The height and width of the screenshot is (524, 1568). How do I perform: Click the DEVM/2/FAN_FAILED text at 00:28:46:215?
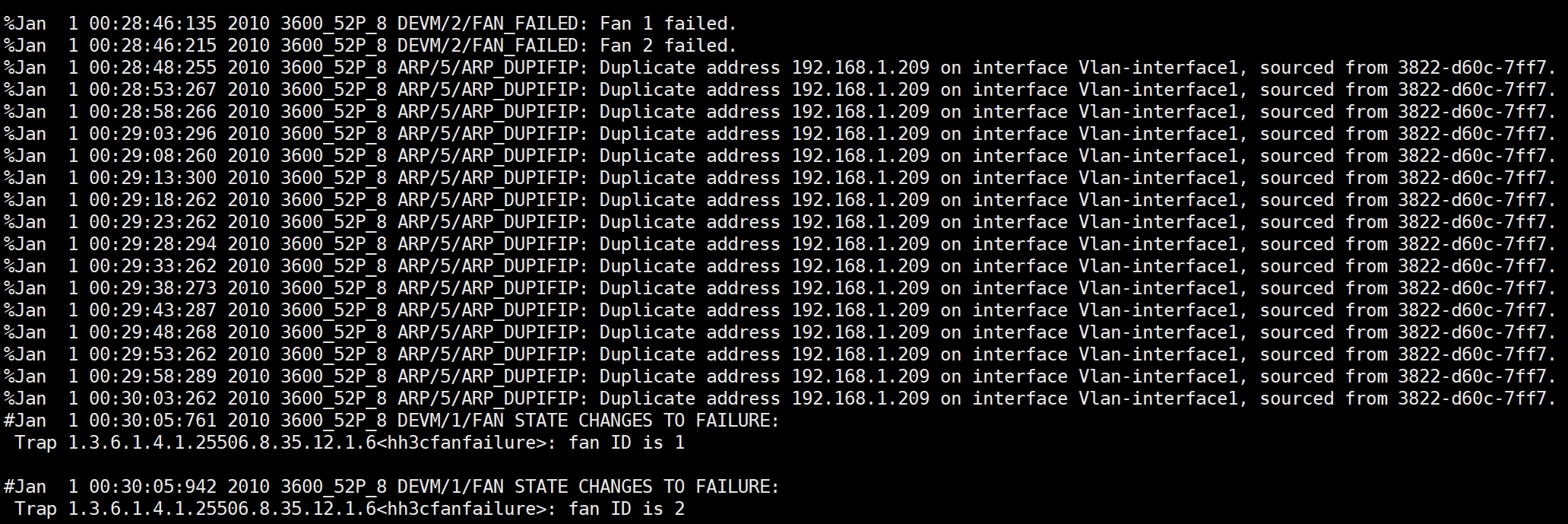pos(492,46)
